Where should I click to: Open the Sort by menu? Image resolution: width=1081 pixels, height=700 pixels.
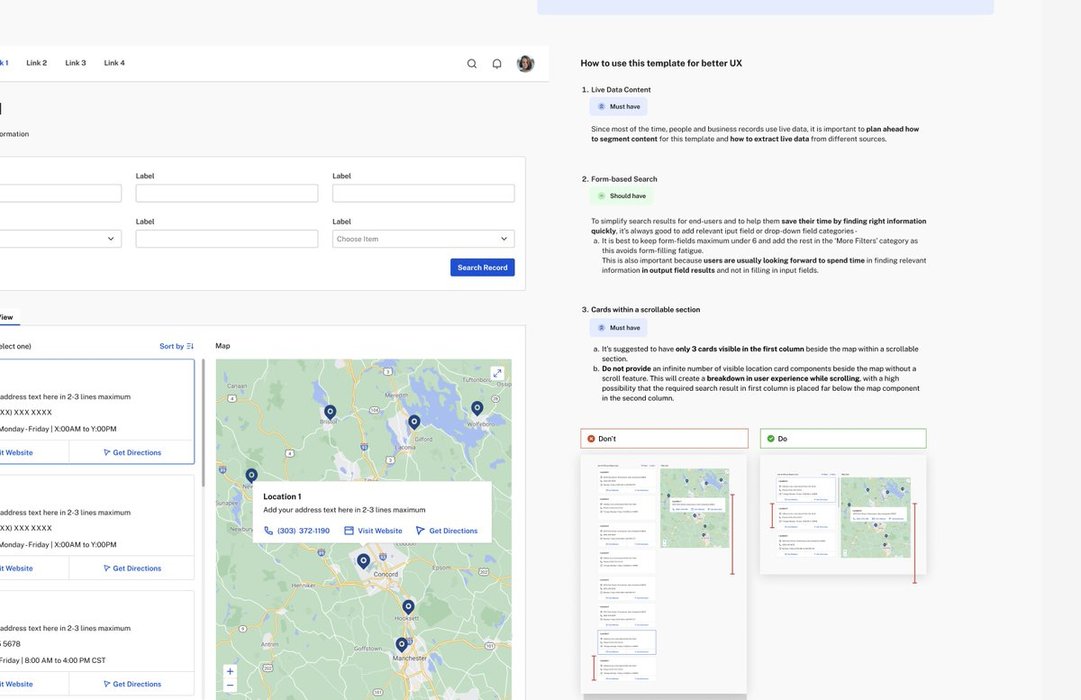pyautogui.click(x=176, y=346)
